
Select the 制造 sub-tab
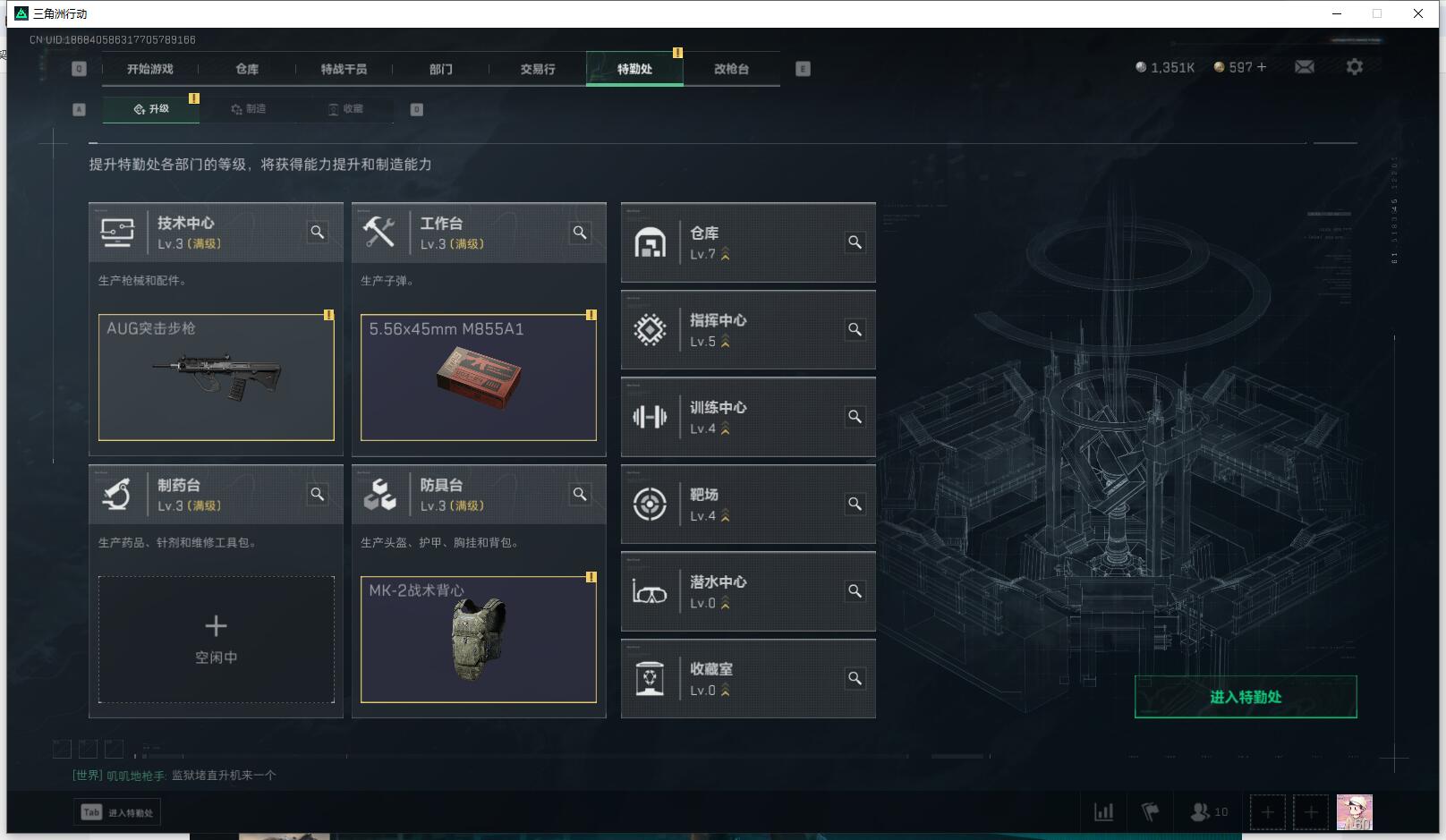(248, 109)
